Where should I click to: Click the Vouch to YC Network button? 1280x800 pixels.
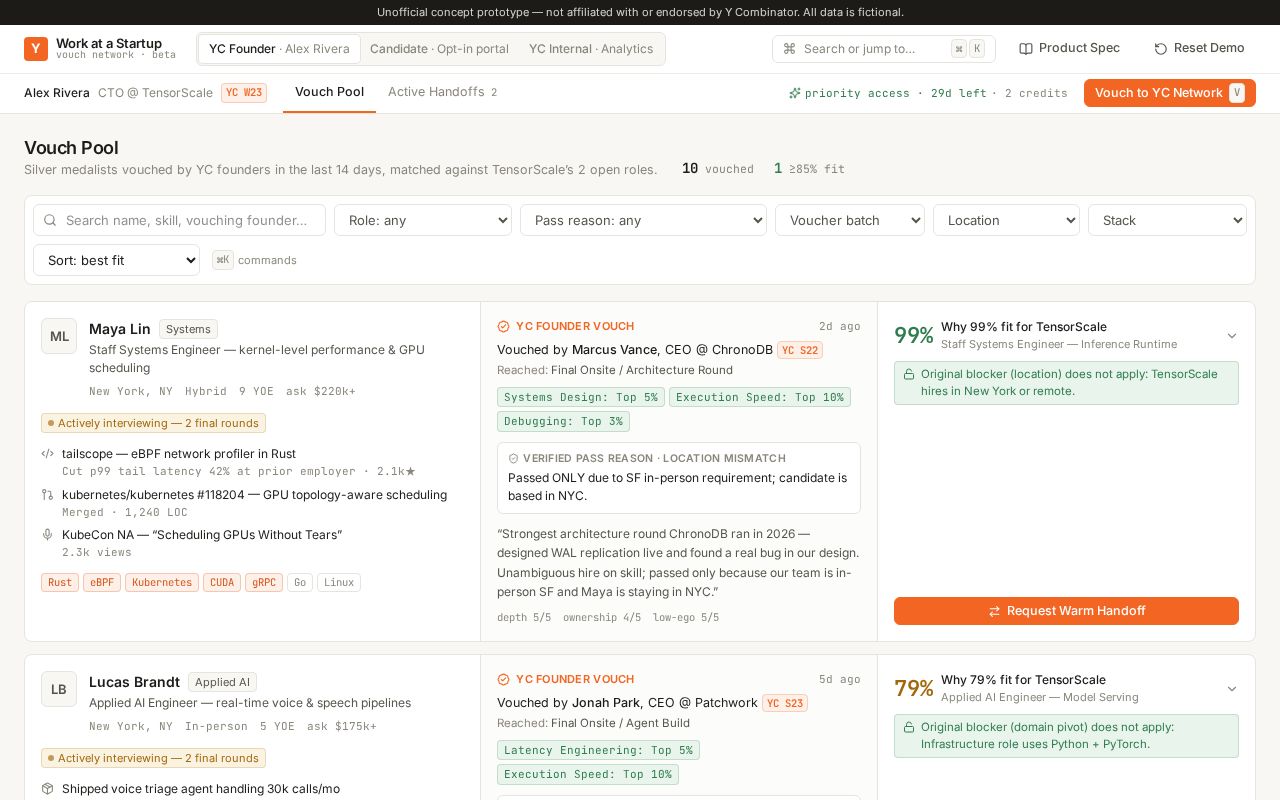(1169, 93)
